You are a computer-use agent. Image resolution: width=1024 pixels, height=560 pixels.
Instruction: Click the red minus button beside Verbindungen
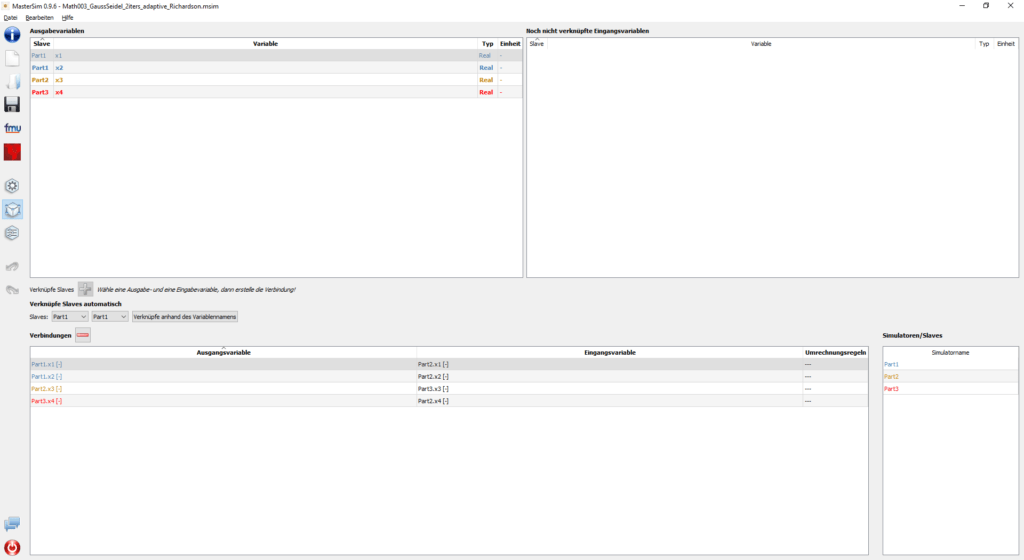(82, 335)
